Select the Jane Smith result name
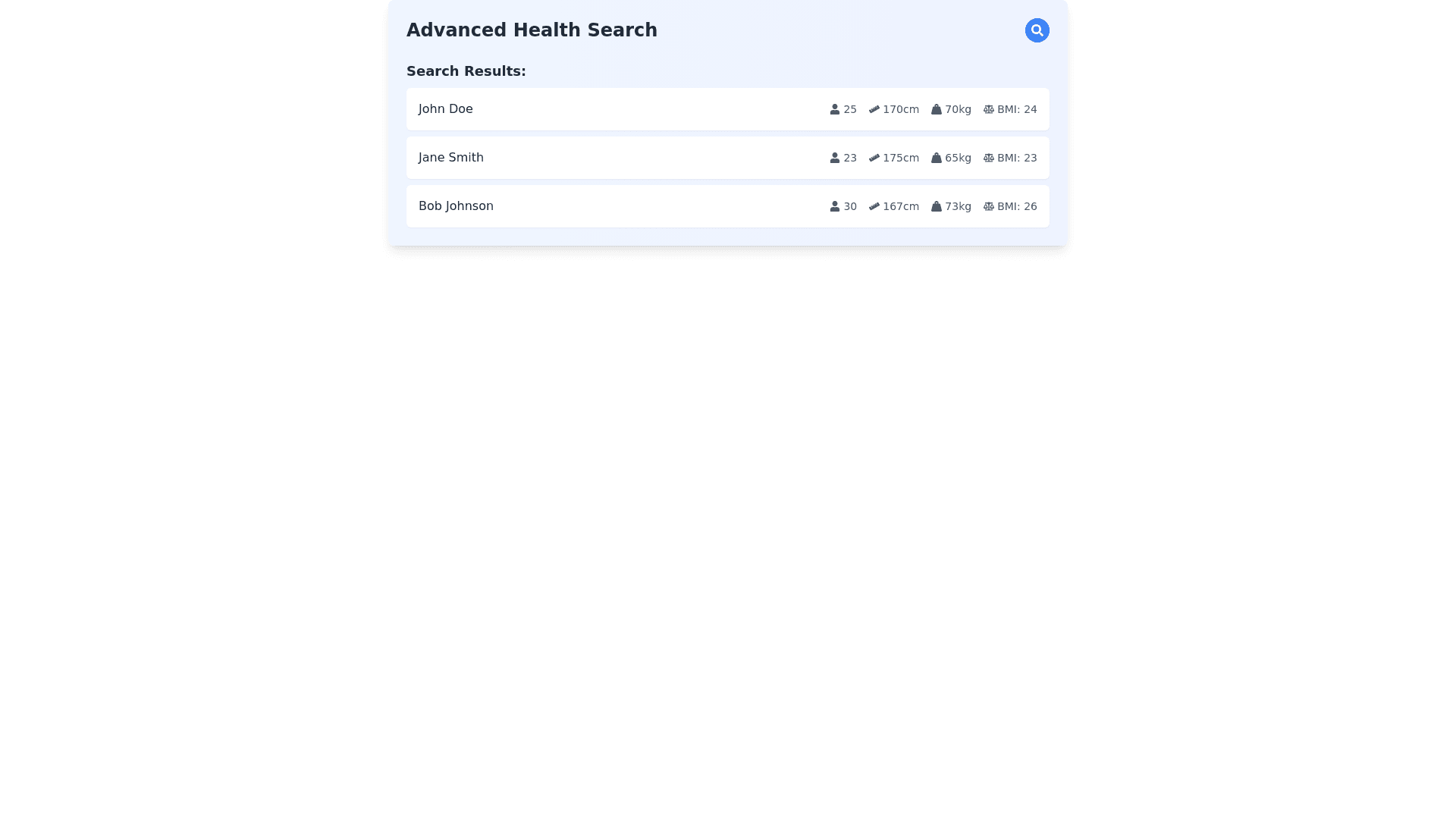This screenshot has height=819, width=1456. click(450, 158)
